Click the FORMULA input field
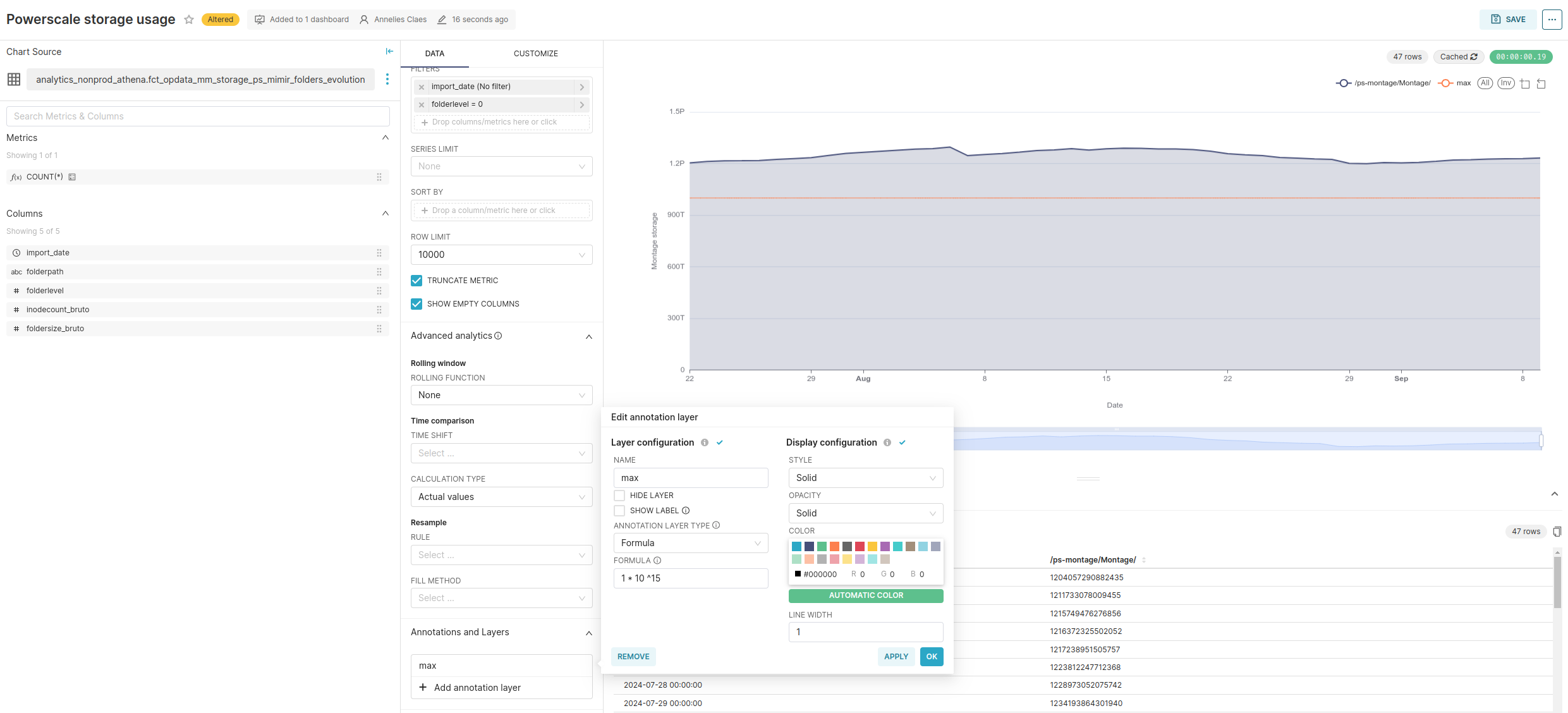Viewport: 1568px width, 713px height. pos(691,578)
